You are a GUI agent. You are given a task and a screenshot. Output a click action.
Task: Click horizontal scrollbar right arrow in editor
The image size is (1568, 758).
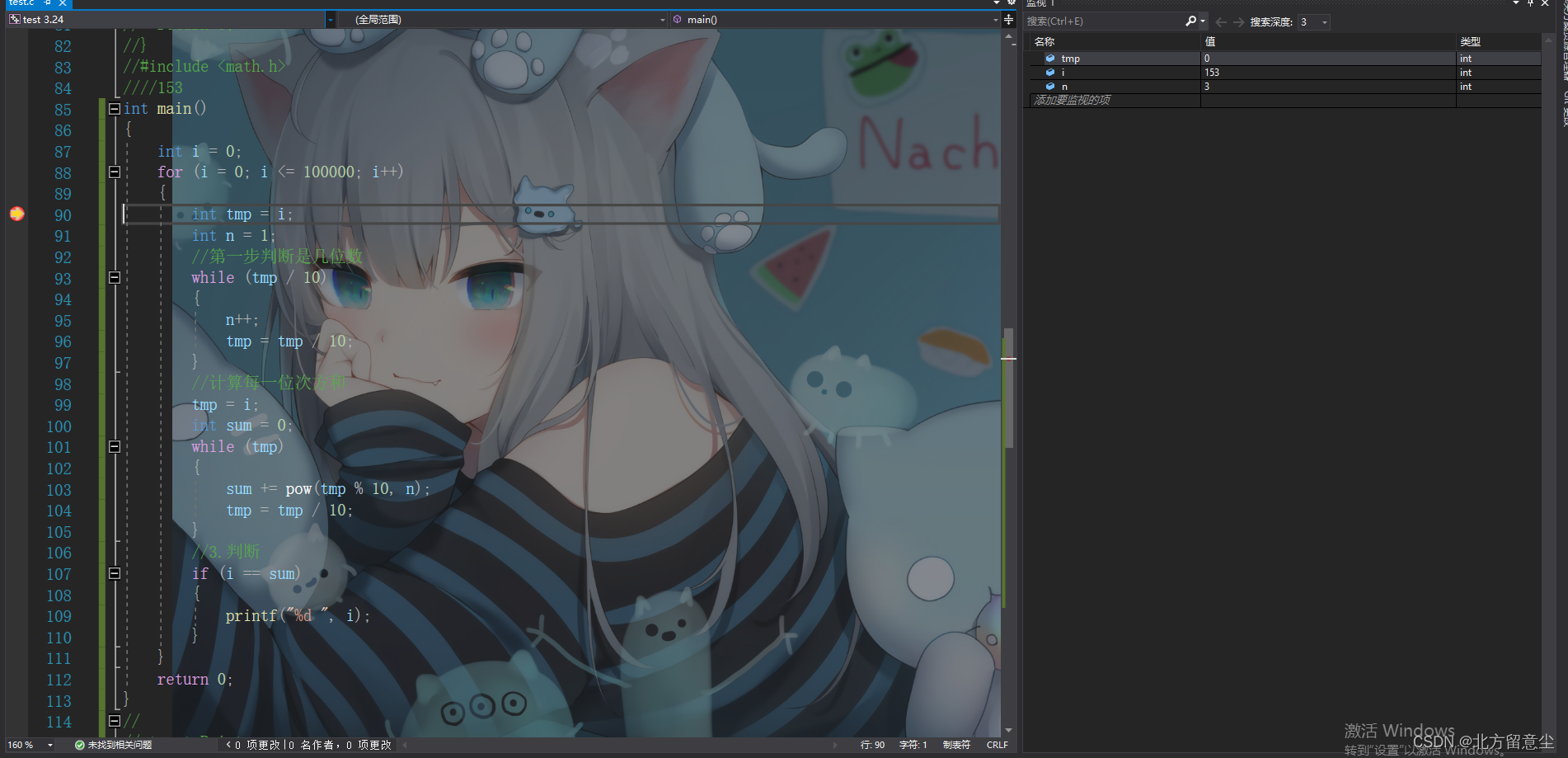click(836, 745)
